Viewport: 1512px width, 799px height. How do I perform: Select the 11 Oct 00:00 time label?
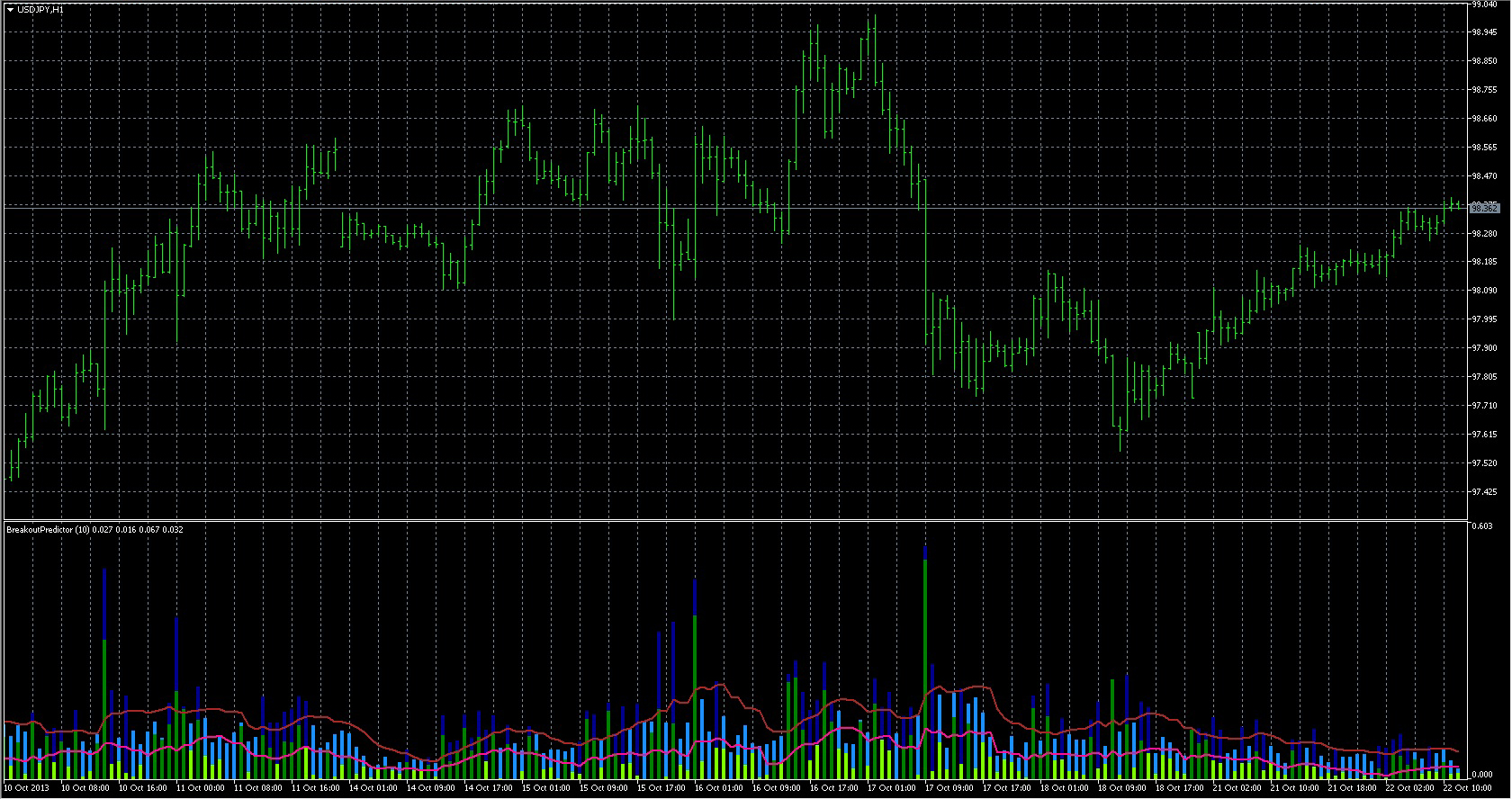200,788
